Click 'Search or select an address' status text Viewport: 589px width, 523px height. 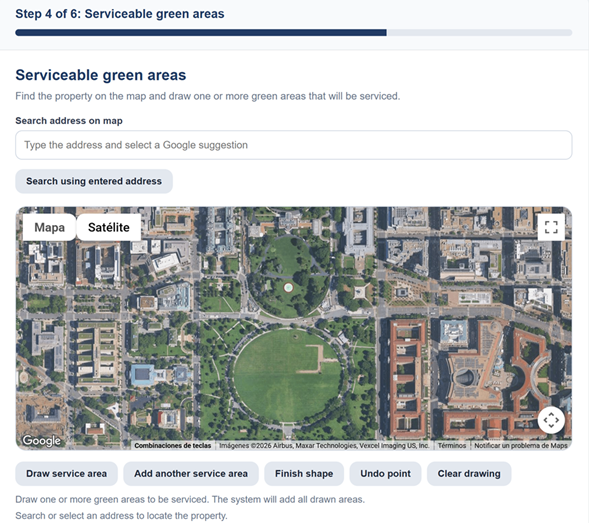(x=121, y=515)
